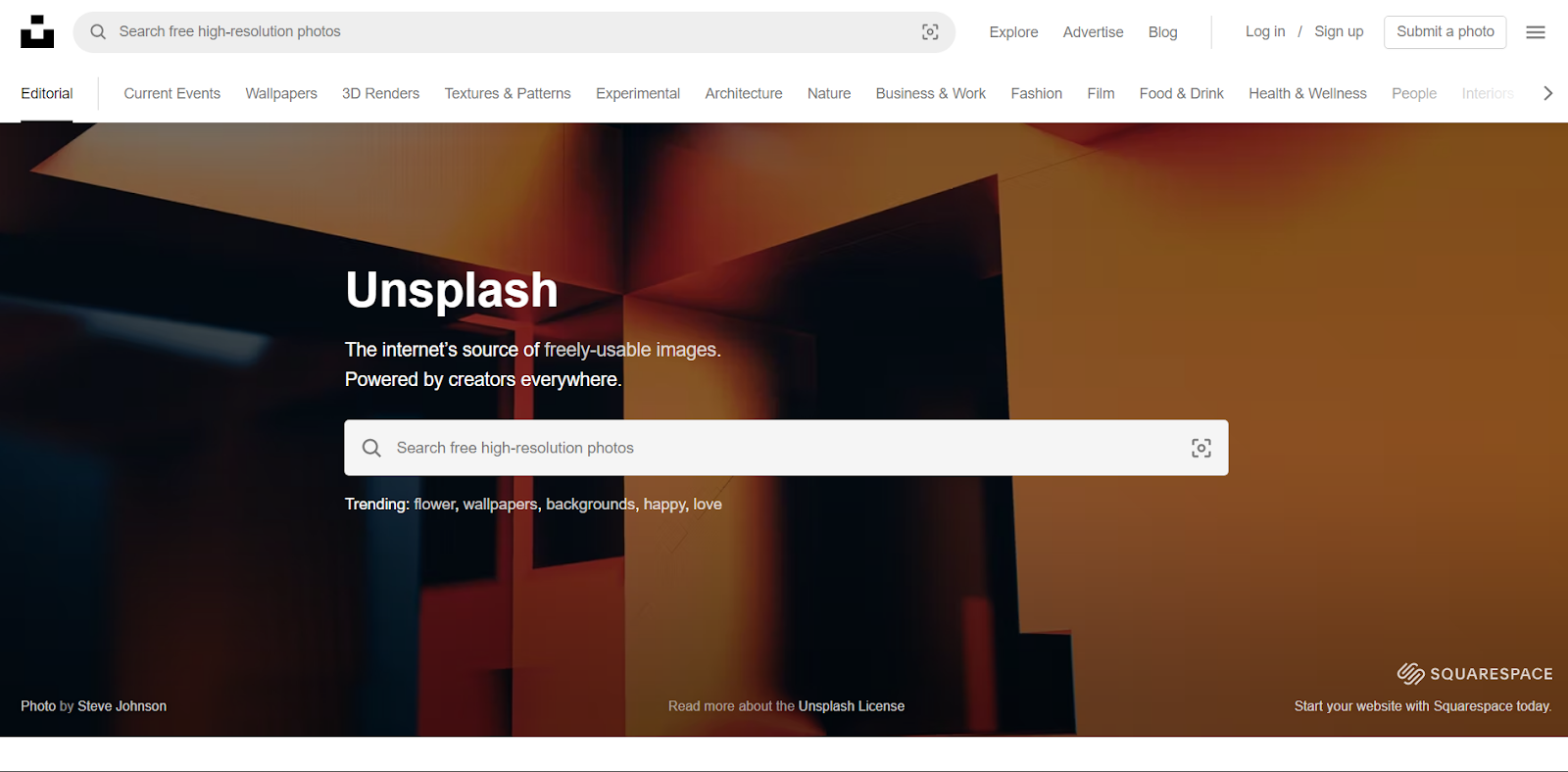Open the Food & Drink category
Screen dimensions: 1568x772
click(1182, 93)
